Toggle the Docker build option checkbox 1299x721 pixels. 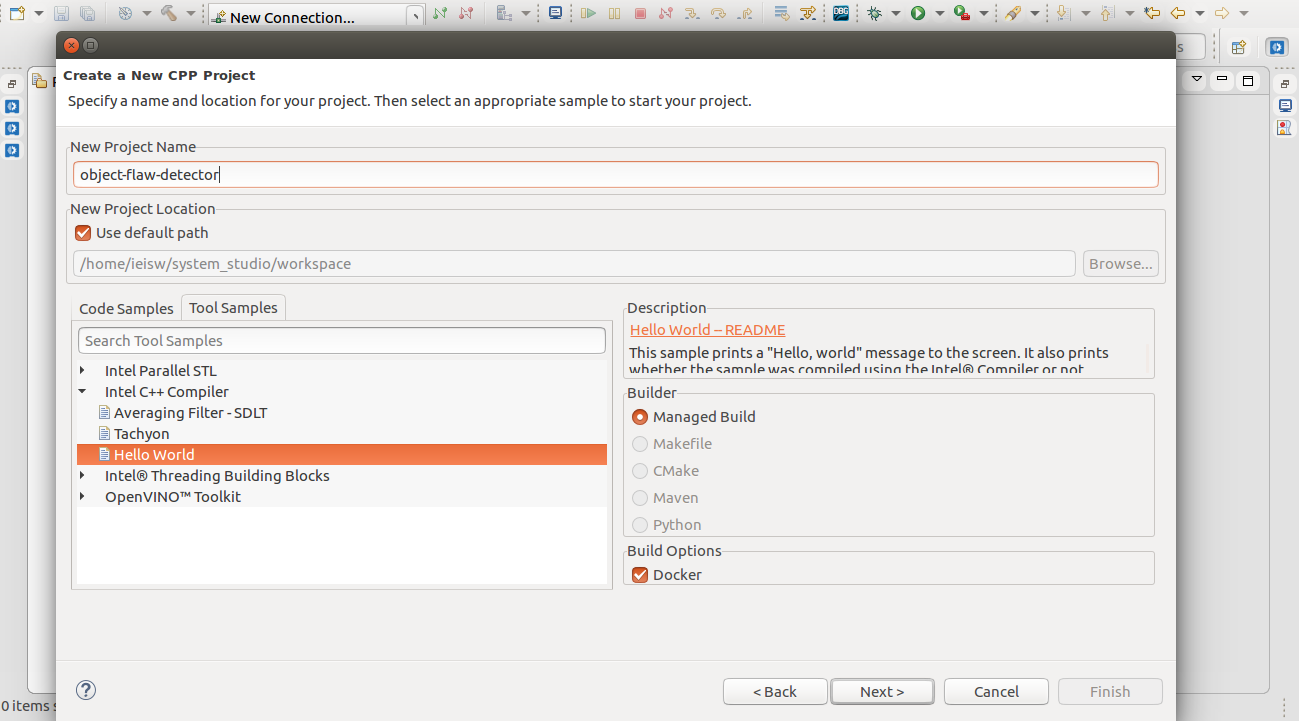pyautogui.click(x=641, y=575)
